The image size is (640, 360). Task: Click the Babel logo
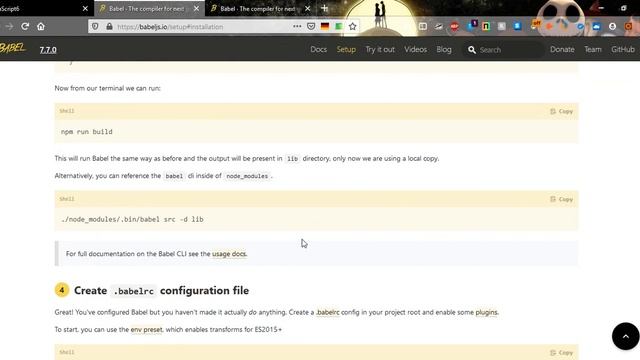[12, 48]
